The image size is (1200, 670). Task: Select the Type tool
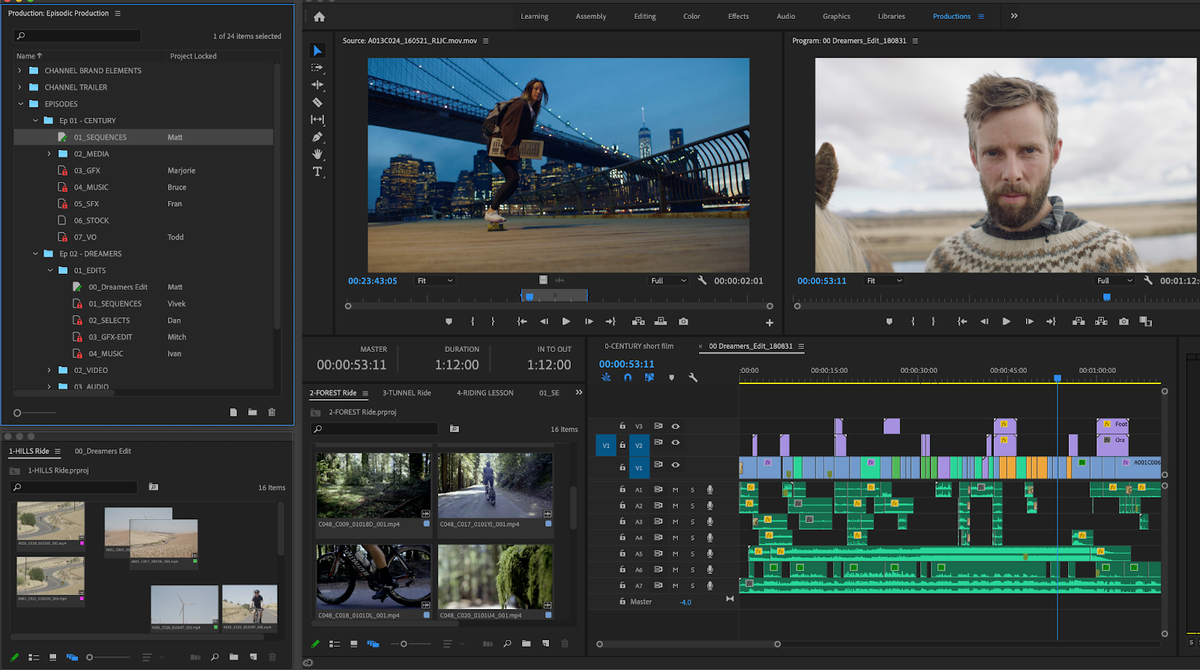tap(318, 171)
